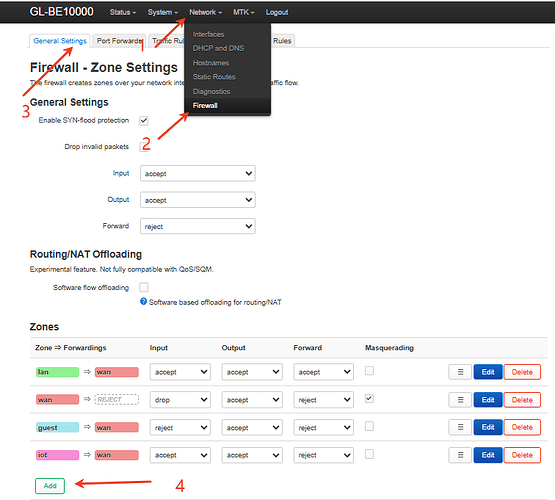Viewport: 555px width, 500px height.
Task: Click the GL-BE10000 brand title
Action: tap(62, 12)
